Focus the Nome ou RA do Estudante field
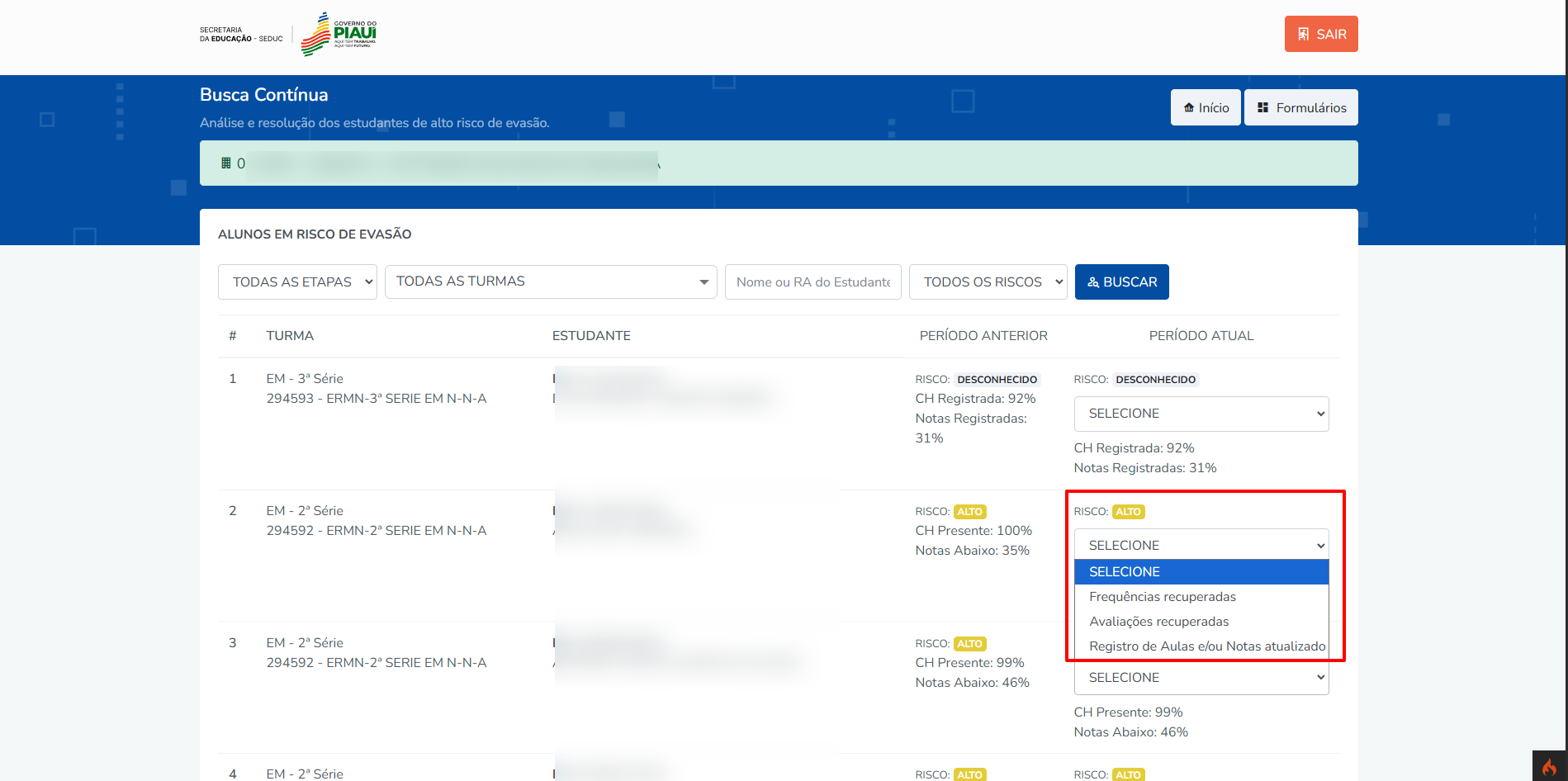The image size is (1568, 781). 812,282
